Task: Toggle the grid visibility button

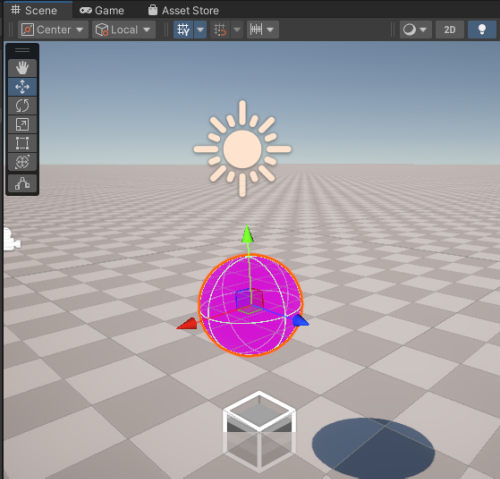Action: [x=183, y=30]
